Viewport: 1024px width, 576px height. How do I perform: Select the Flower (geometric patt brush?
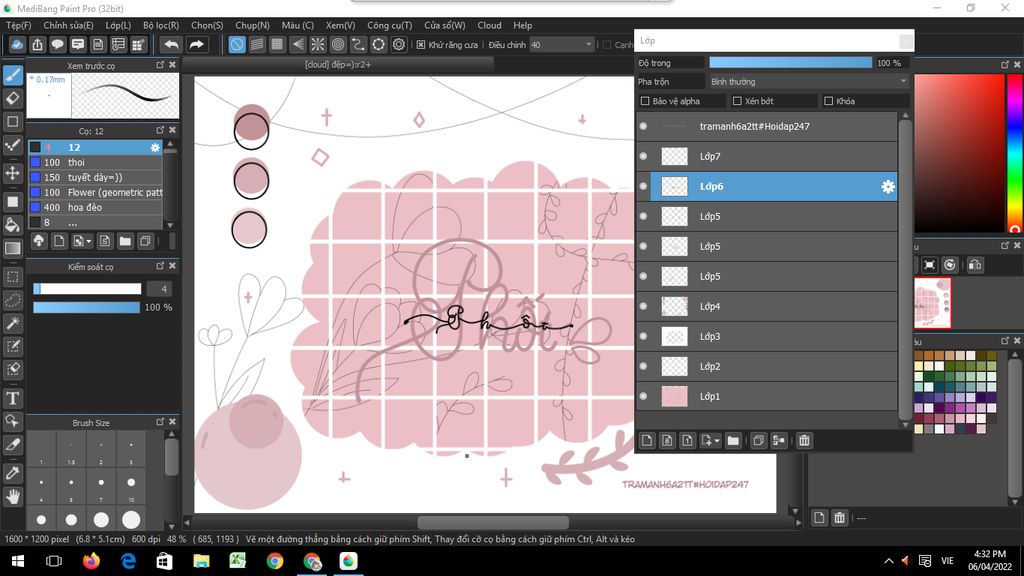[95, 193]
